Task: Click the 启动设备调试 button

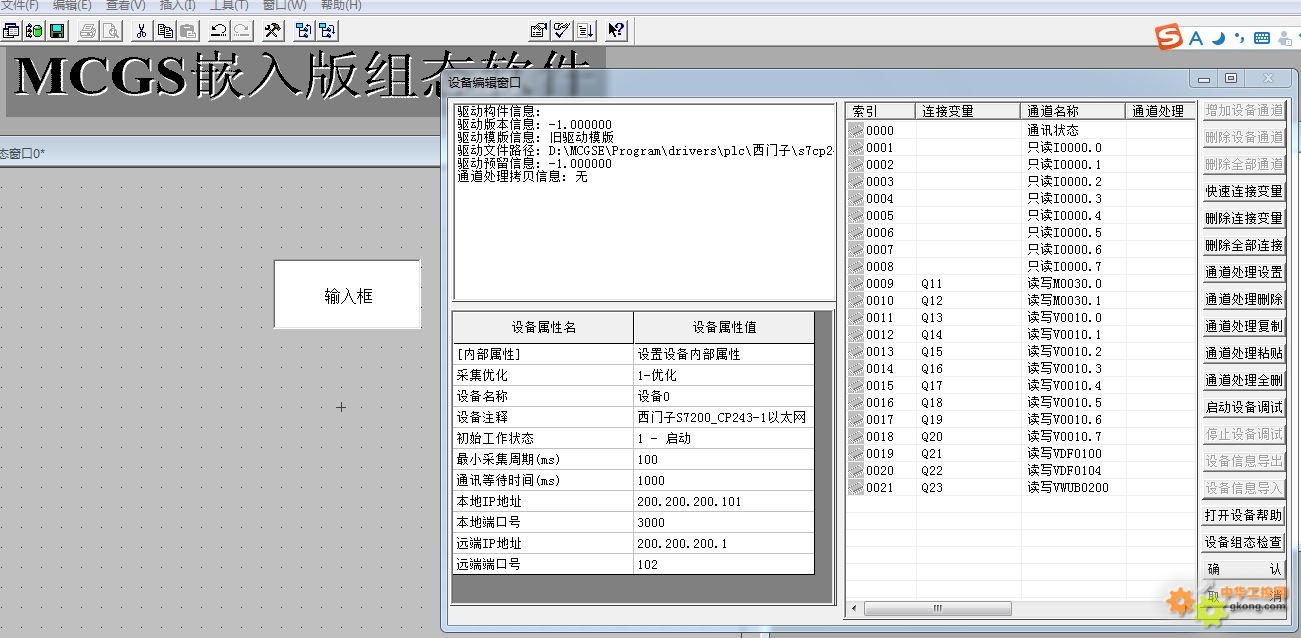Action: pos(1244,407)
